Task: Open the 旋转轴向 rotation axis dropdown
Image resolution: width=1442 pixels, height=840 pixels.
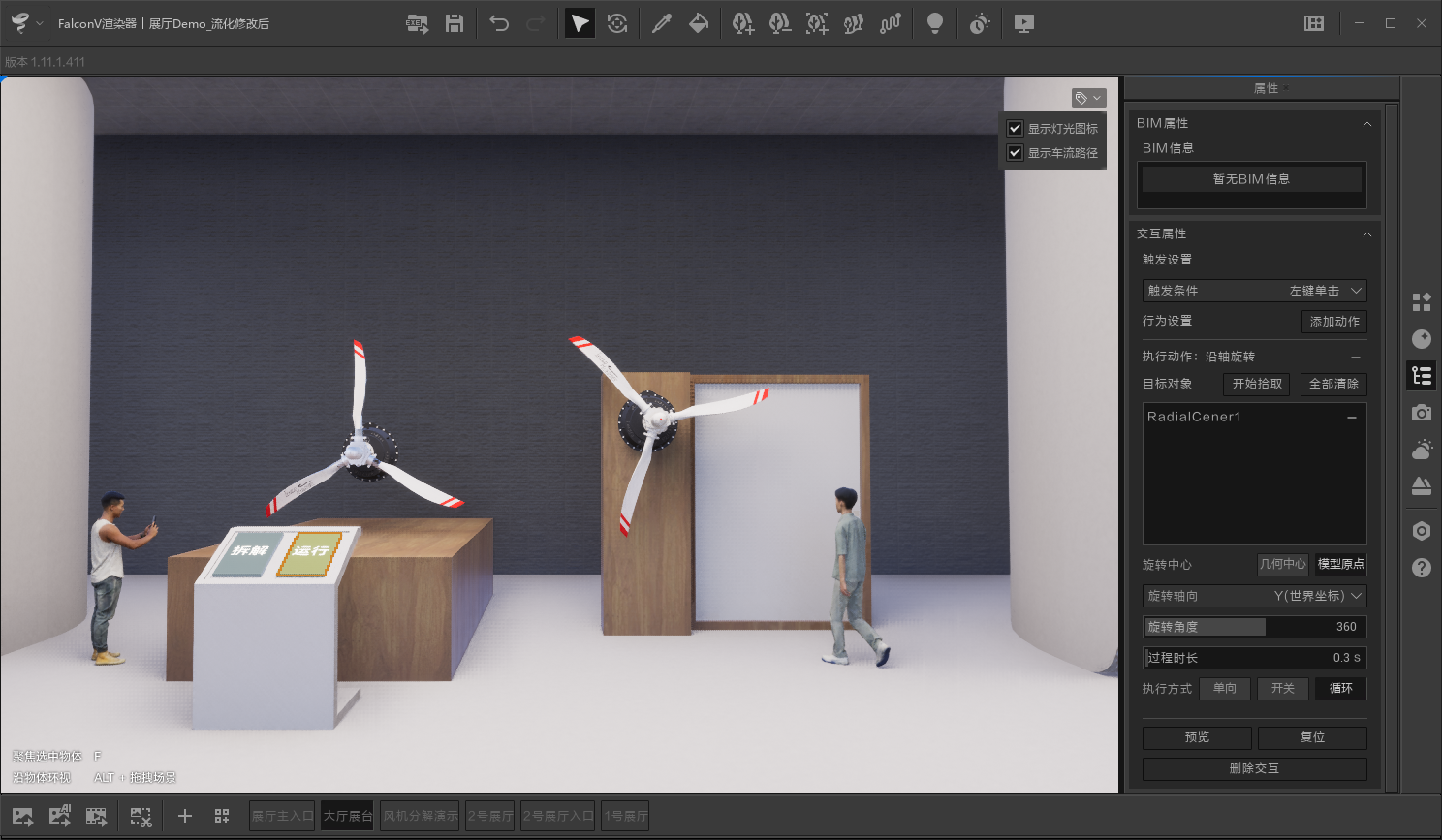Action: (x=1254, y=596)
